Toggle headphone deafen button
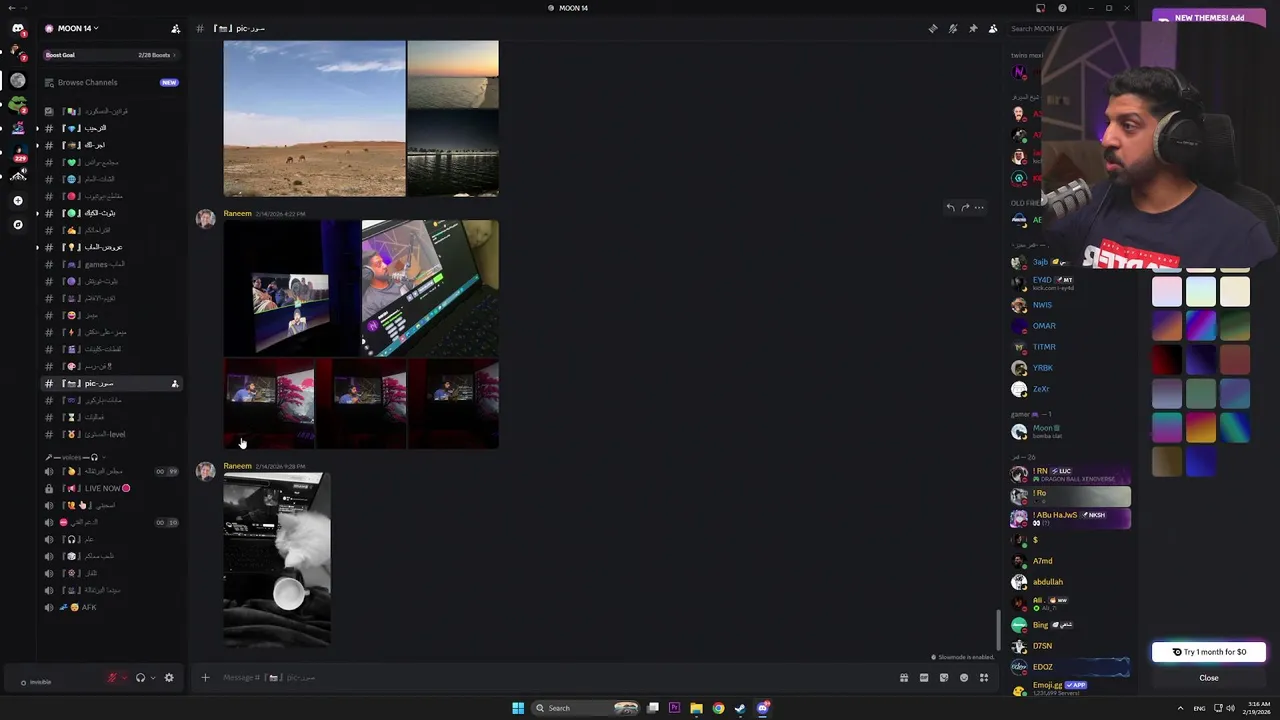This screenshot has width=1280, height=720. point(140,678)
